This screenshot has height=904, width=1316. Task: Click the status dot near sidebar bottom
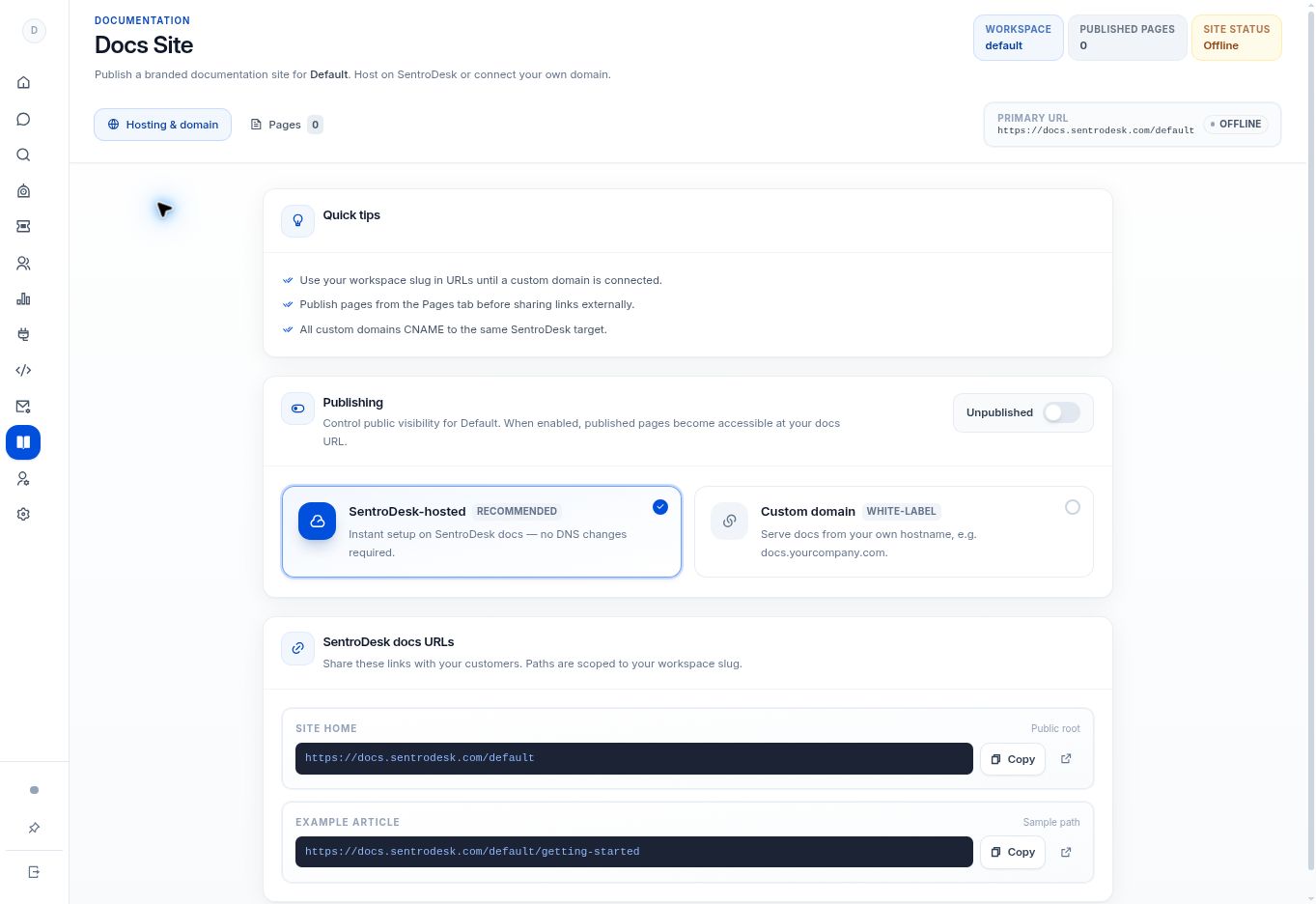click(34, 790)
